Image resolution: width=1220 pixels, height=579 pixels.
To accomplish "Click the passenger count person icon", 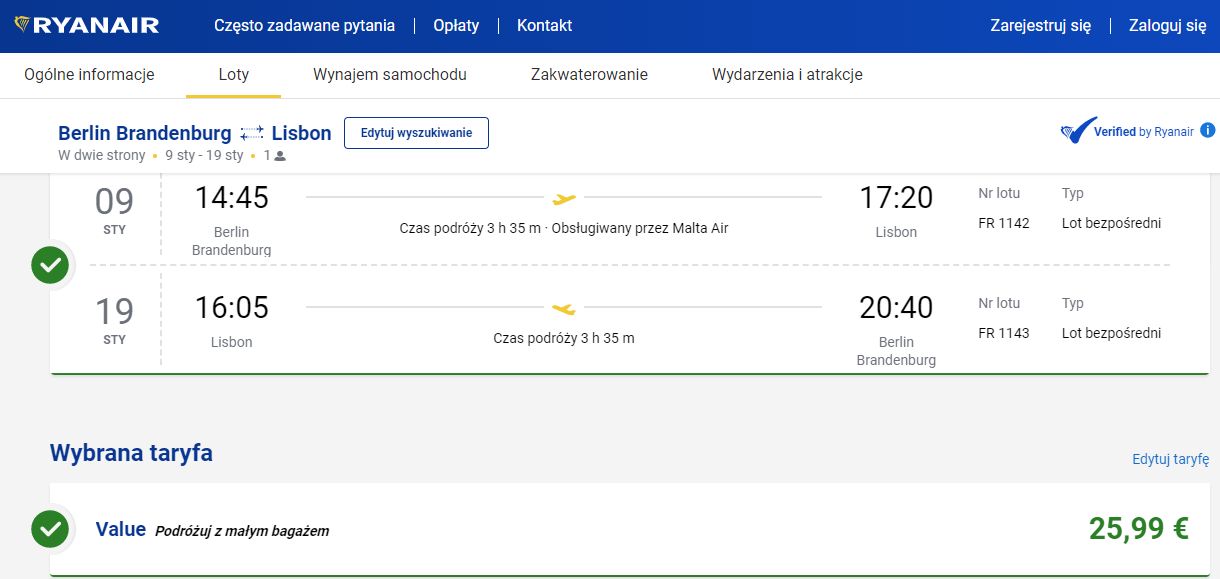I will [281, 156].
